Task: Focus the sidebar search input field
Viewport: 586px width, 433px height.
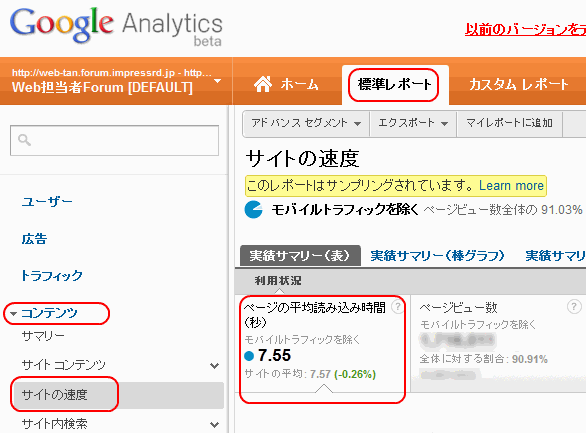Action: click(x=114, y=140)
